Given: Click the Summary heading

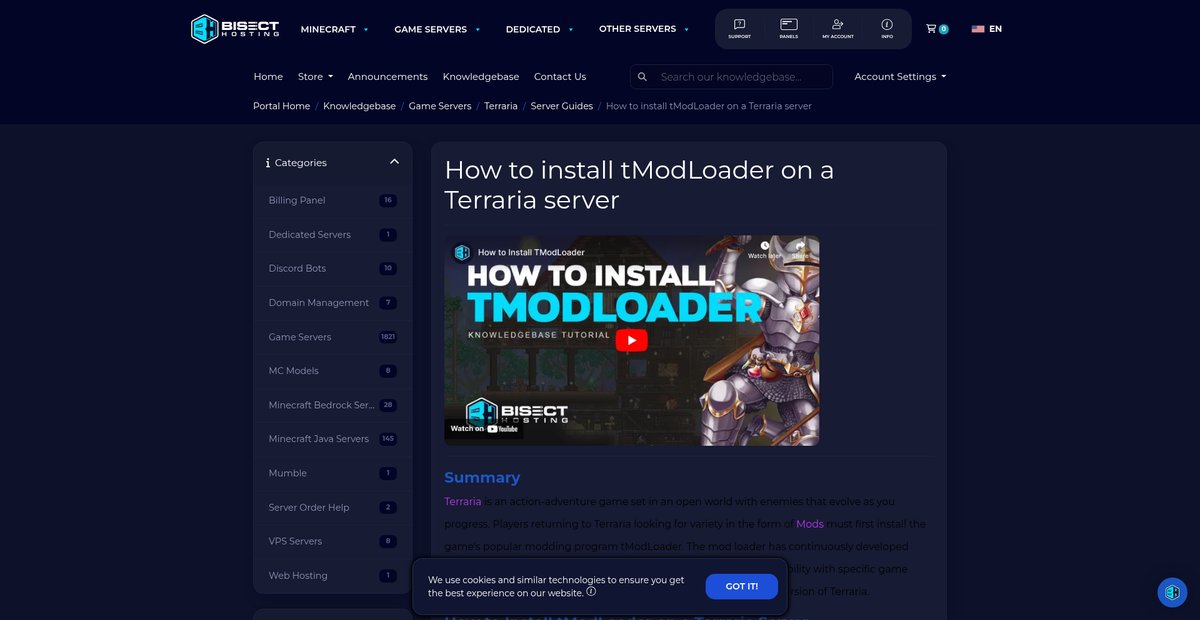Looking at the screenshot, I should [482, 477].
